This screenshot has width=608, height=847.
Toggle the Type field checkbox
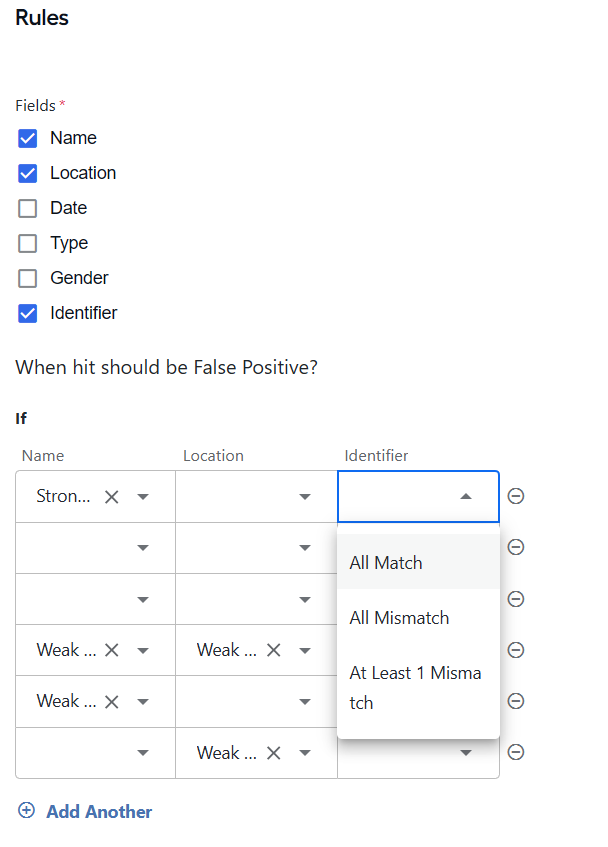[x=28, y=243]
